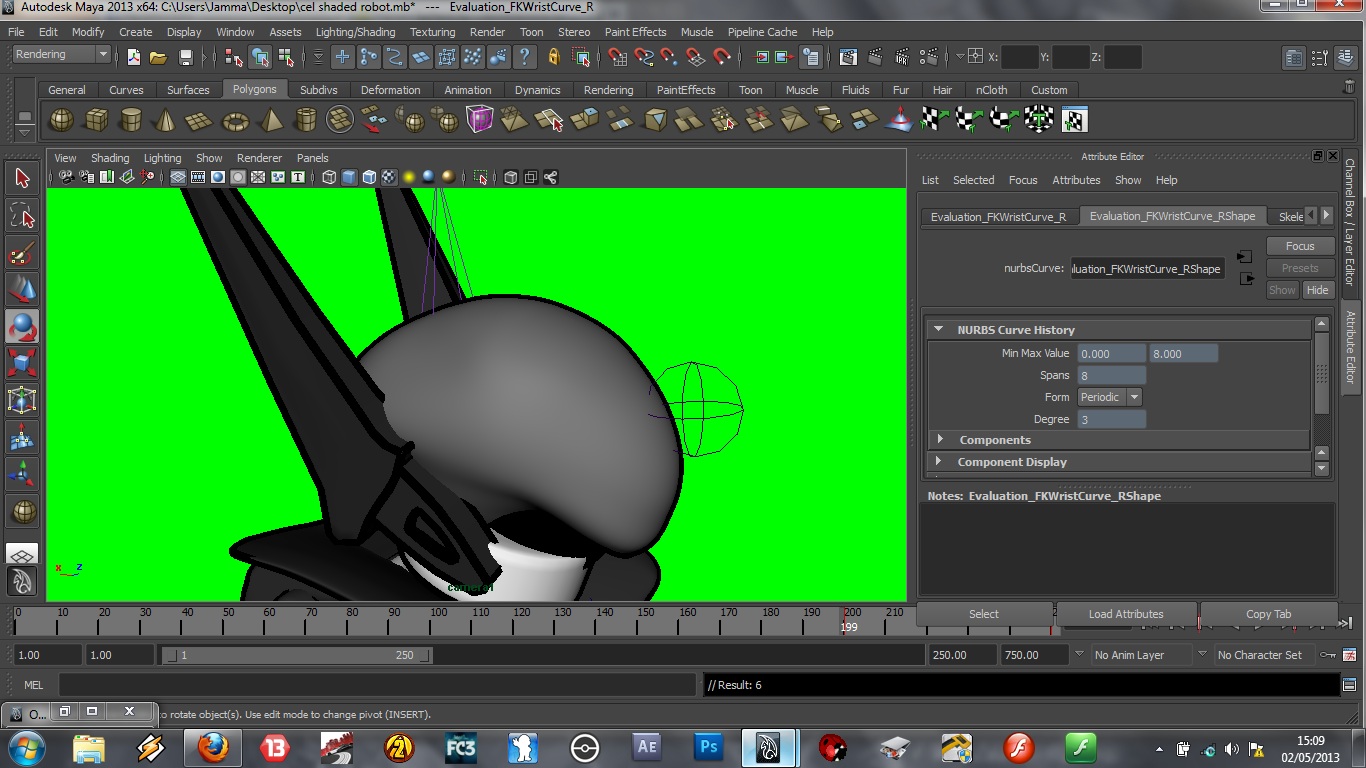Select the Polygon Sphere creation icon
The height and width of the screenshot is (768, 1366).
[x=60, y=119]
